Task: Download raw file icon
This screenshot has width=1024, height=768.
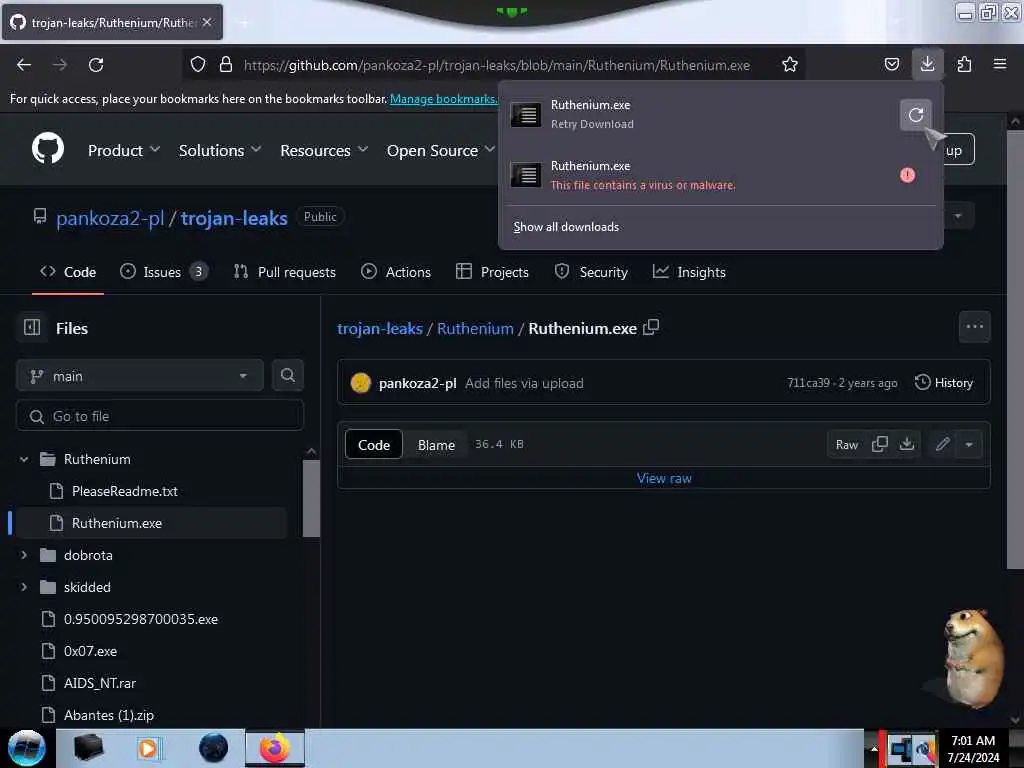Action: point(906,444)
